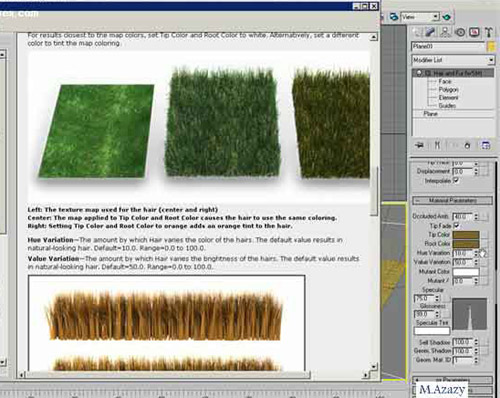Toggle the Interpolate checkbox
This screenshot has height=398, width=500.
(456, 180)
